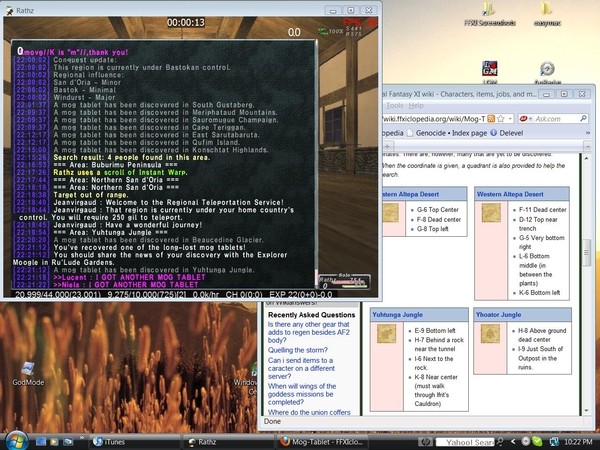Open the search engine selector dropdown
The width and height of the screenshot is (600, 450).
[526, 119]
